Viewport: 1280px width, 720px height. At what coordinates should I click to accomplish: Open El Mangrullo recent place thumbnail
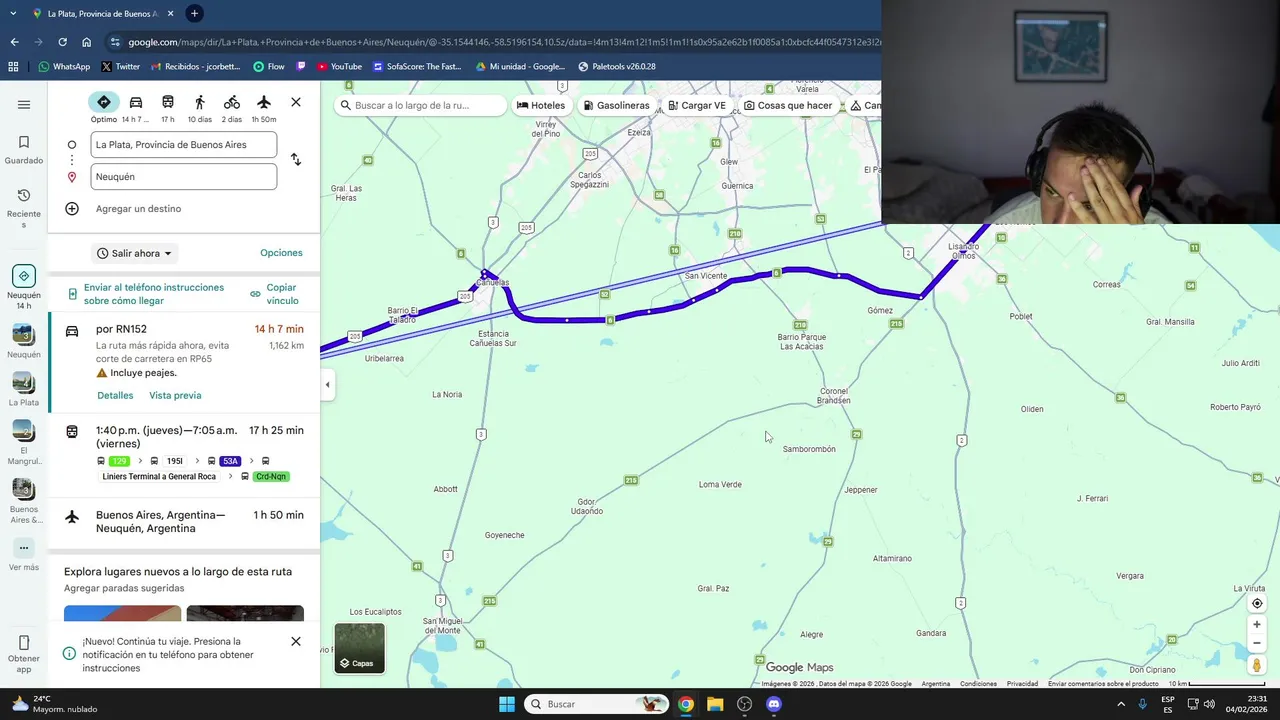24,443
